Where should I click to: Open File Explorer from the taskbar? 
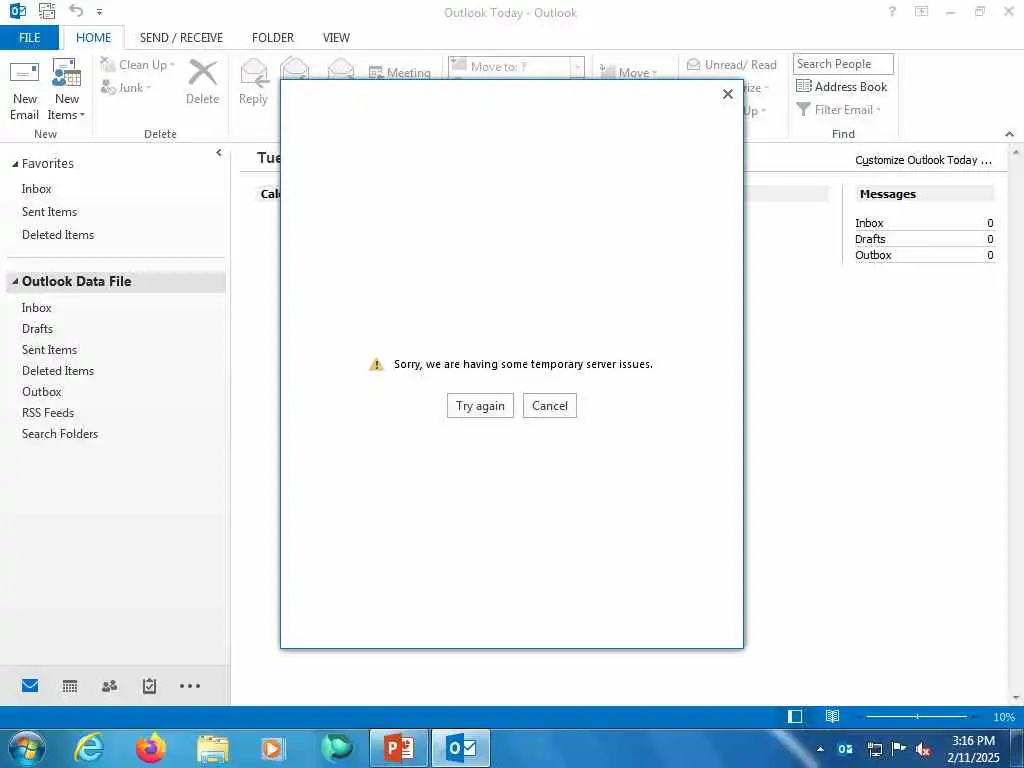coord(213,748)
